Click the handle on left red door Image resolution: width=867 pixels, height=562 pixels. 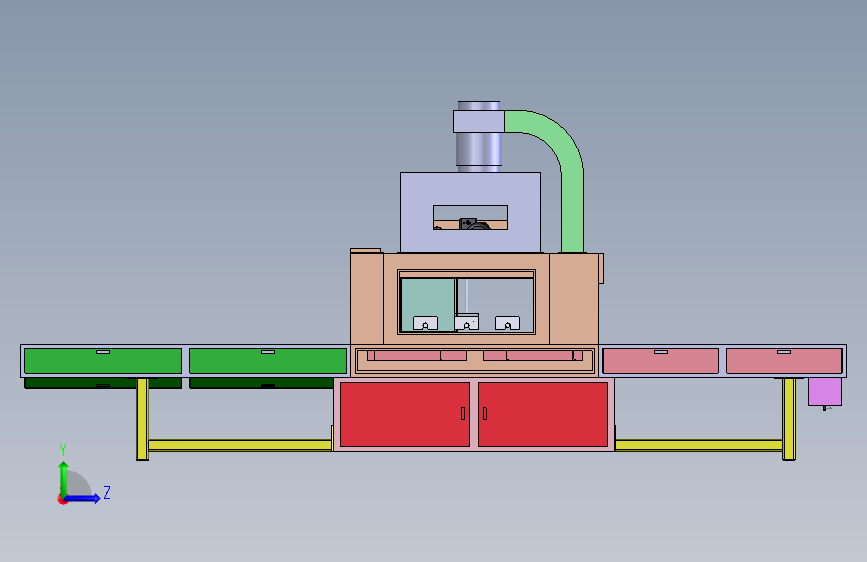tap(463, 413)
